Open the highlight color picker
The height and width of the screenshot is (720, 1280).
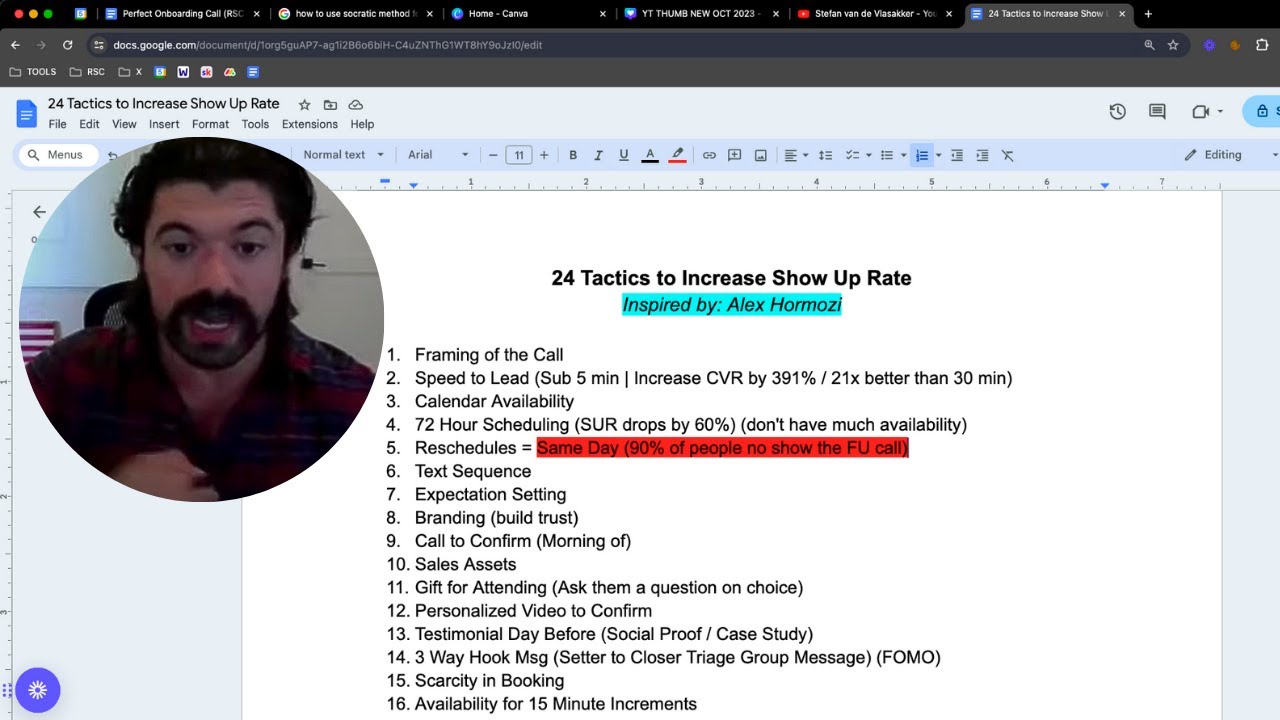pyautogui.click(x=677, y=155)
